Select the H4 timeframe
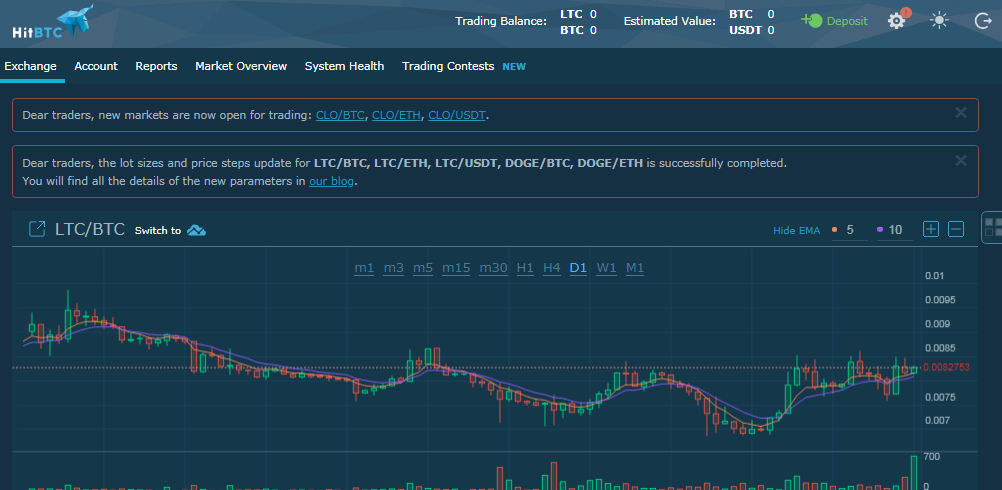 [551, 268]
